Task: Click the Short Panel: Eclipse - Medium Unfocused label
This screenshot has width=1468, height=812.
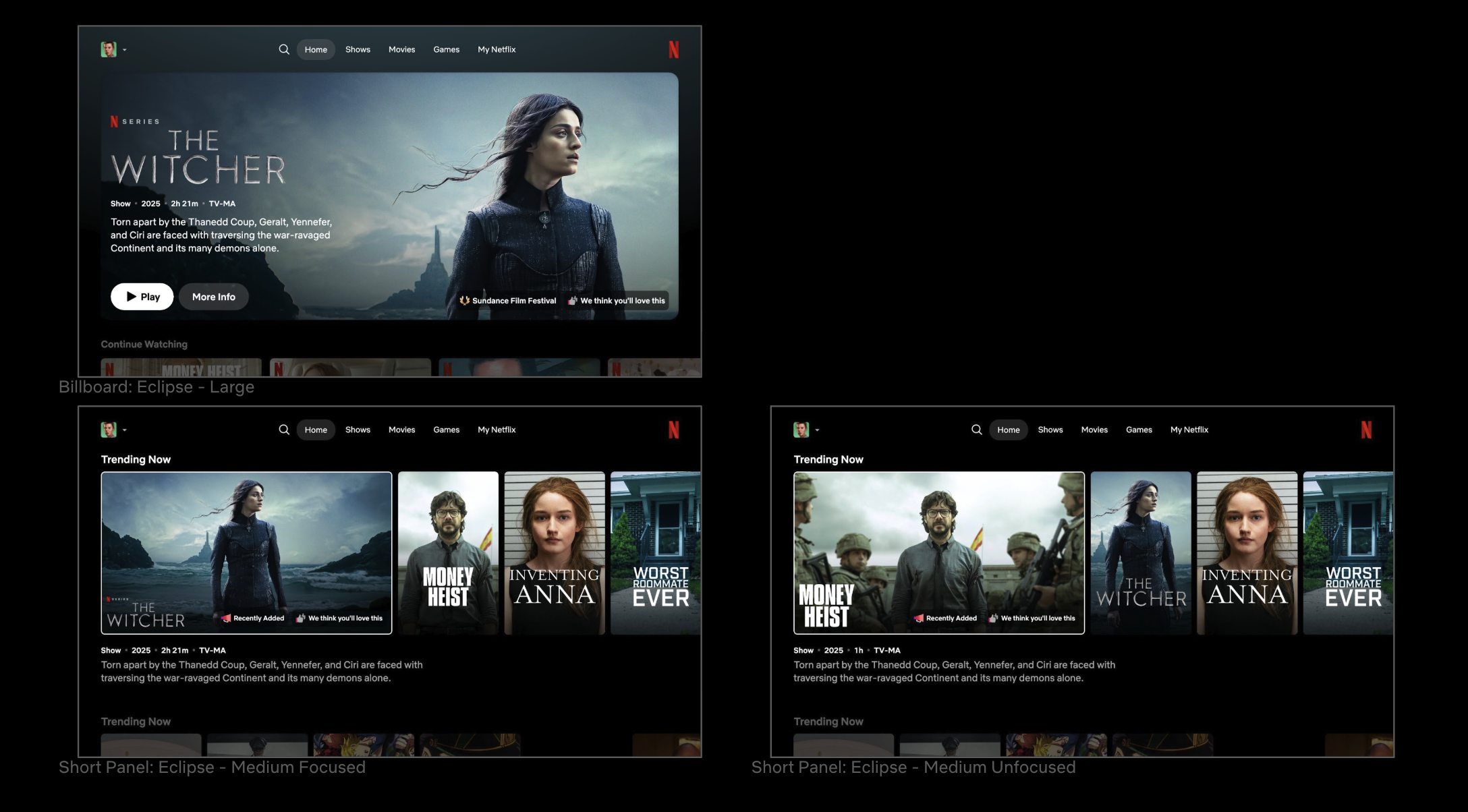Action: tap(913, 767)
